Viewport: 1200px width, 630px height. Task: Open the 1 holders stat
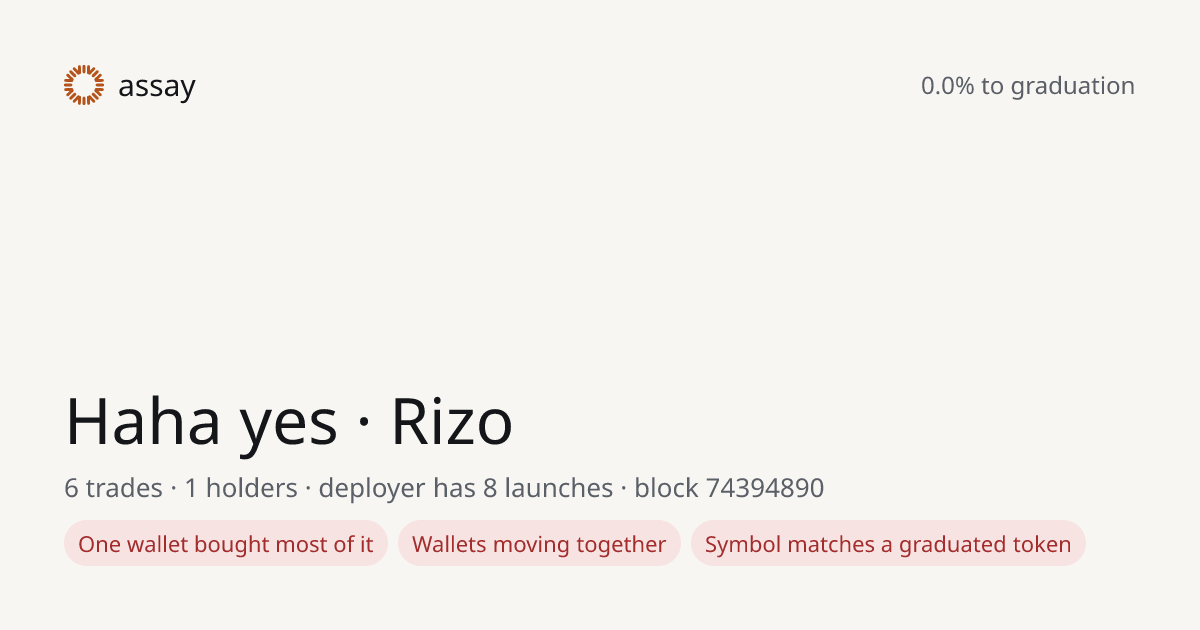click(241, 488)
